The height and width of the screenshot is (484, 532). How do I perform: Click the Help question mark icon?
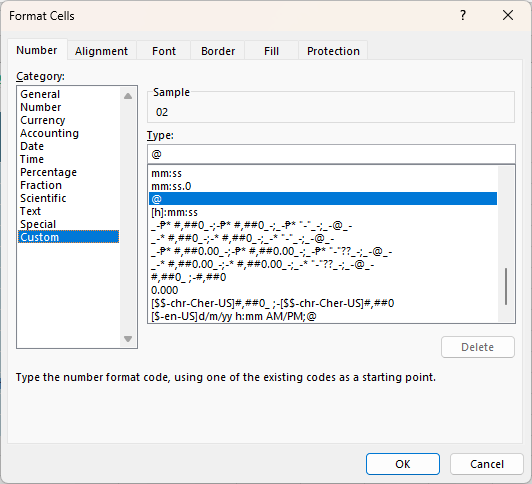click(x=463, y=16)
